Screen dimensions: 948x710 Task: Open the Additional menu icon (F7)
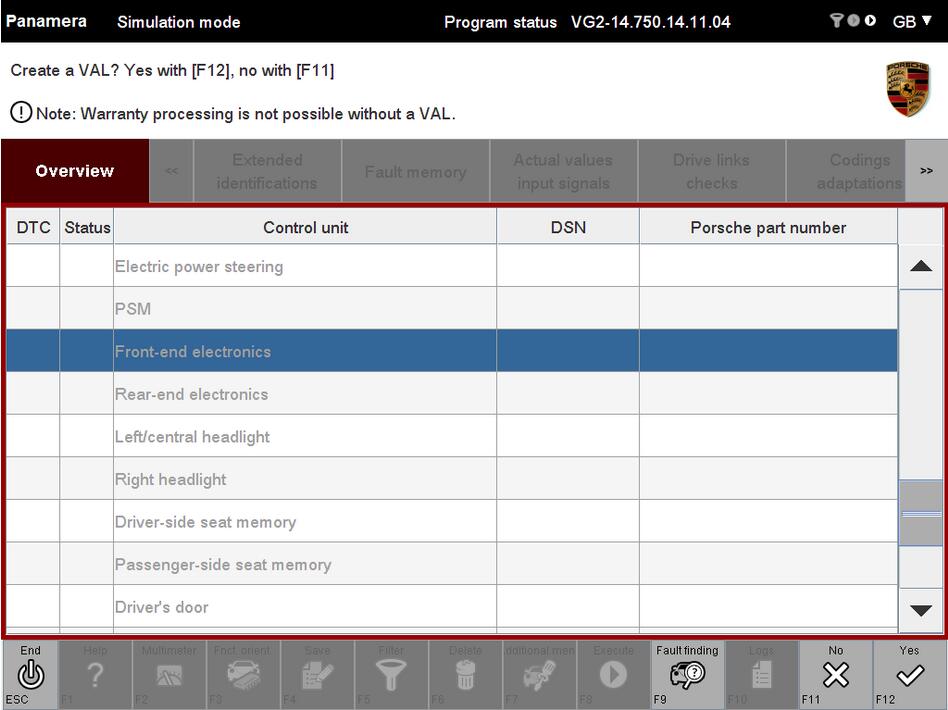click(539, 674)
